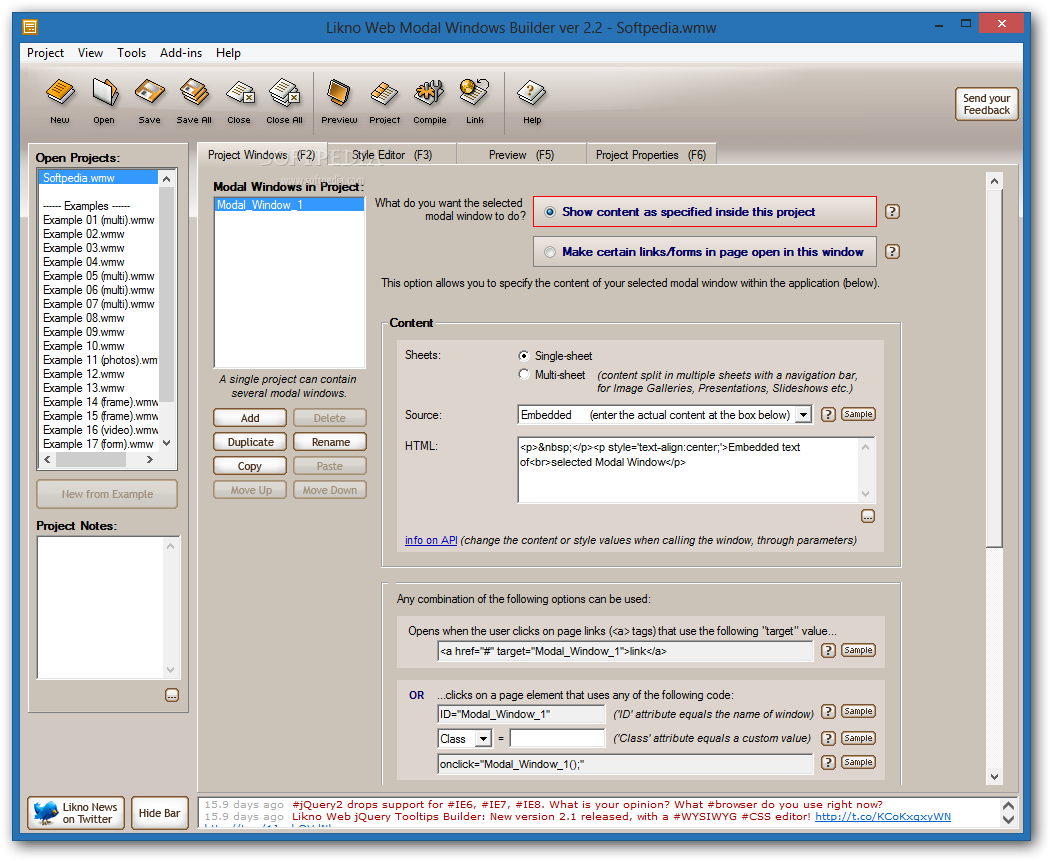1051x861 pixels.
Task: Click Sample button for target link field
Action: 859,651
